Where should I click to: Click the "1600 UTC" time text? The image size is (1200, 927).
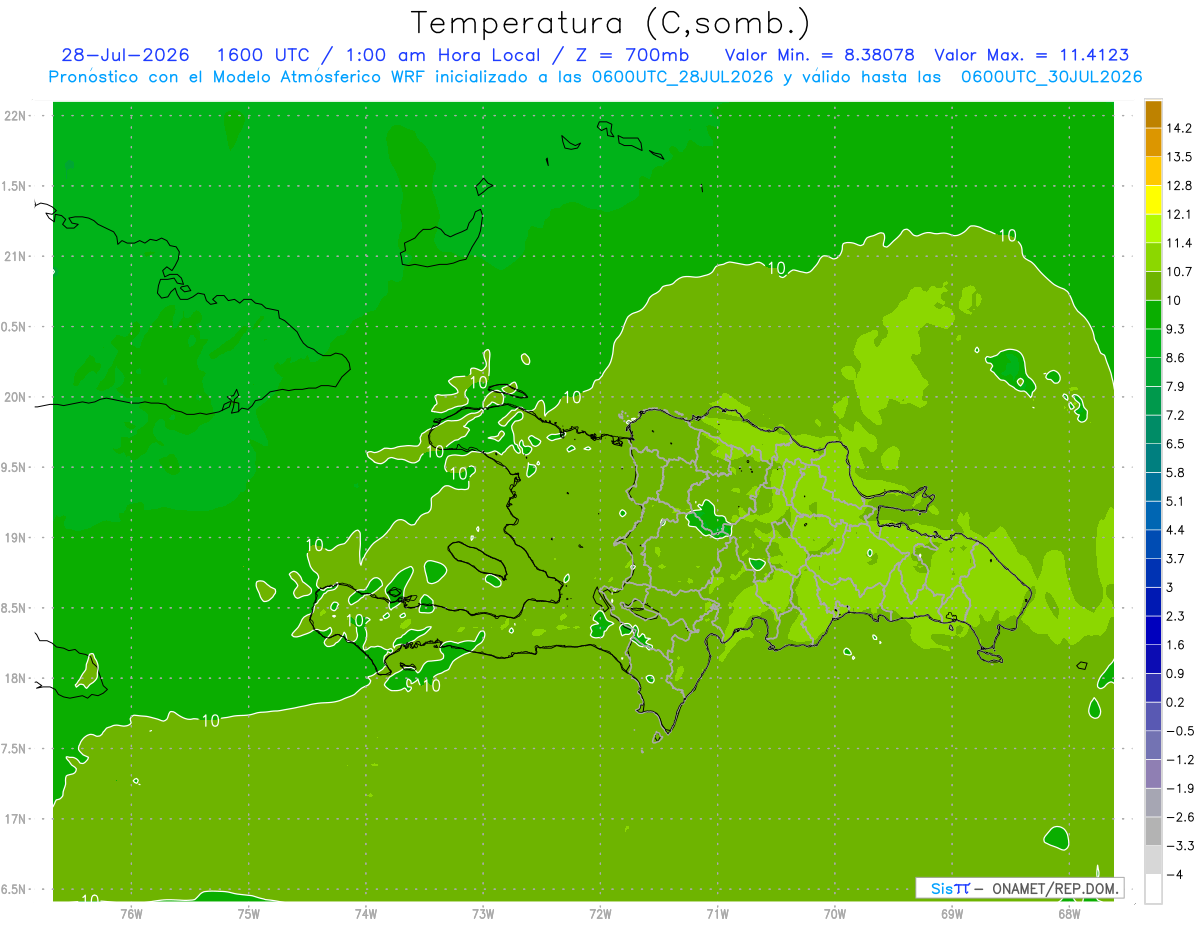point(263,55)
